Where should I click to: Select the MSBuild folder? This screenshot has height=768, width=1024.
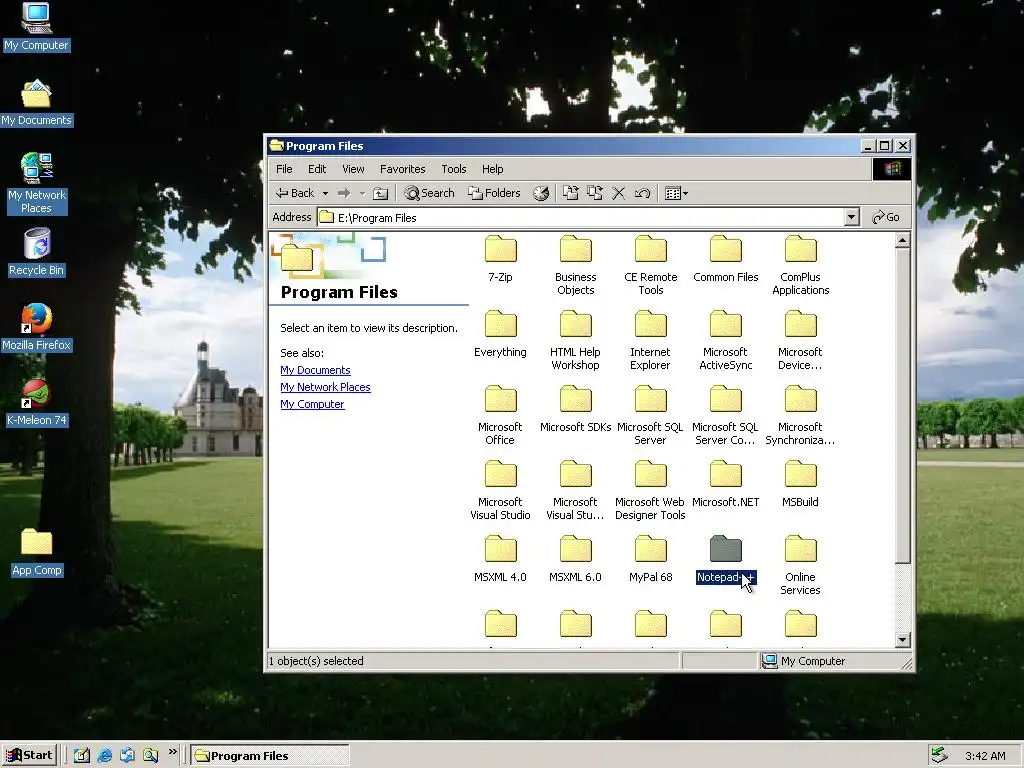(x=801, y=485)
